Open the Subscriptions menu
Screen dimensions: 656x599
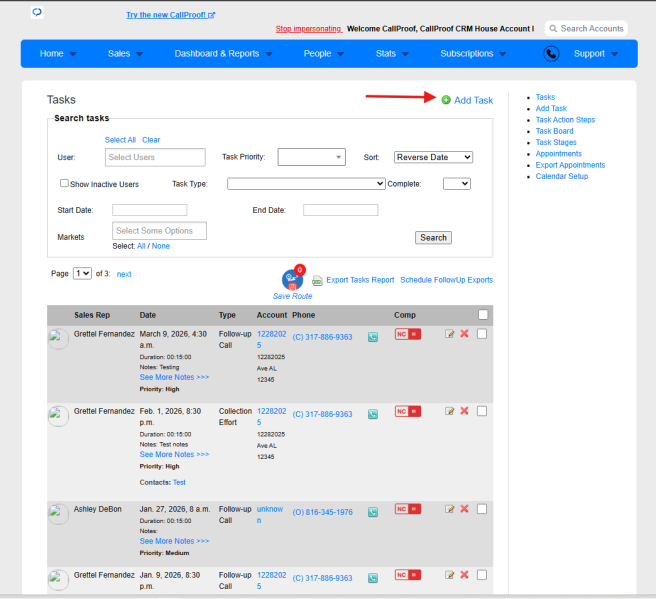coord(473,54)
